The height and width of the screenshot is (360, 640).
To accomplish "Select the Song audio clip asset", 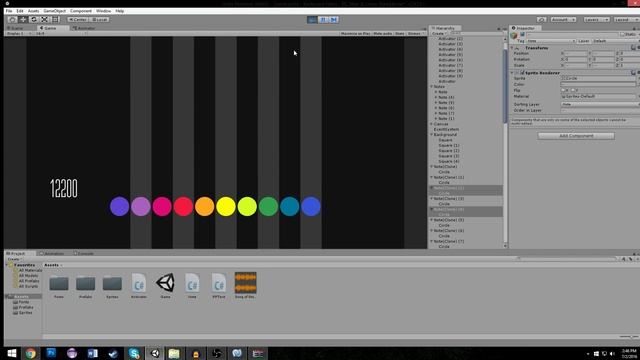I will point(245,283).
